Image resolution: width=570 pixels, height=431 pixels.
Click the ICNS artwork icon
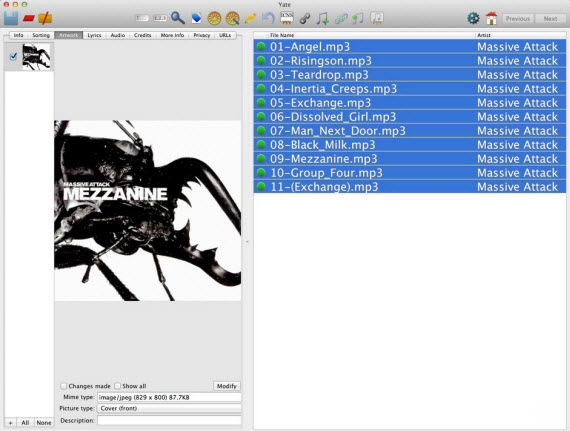[287, 18]
